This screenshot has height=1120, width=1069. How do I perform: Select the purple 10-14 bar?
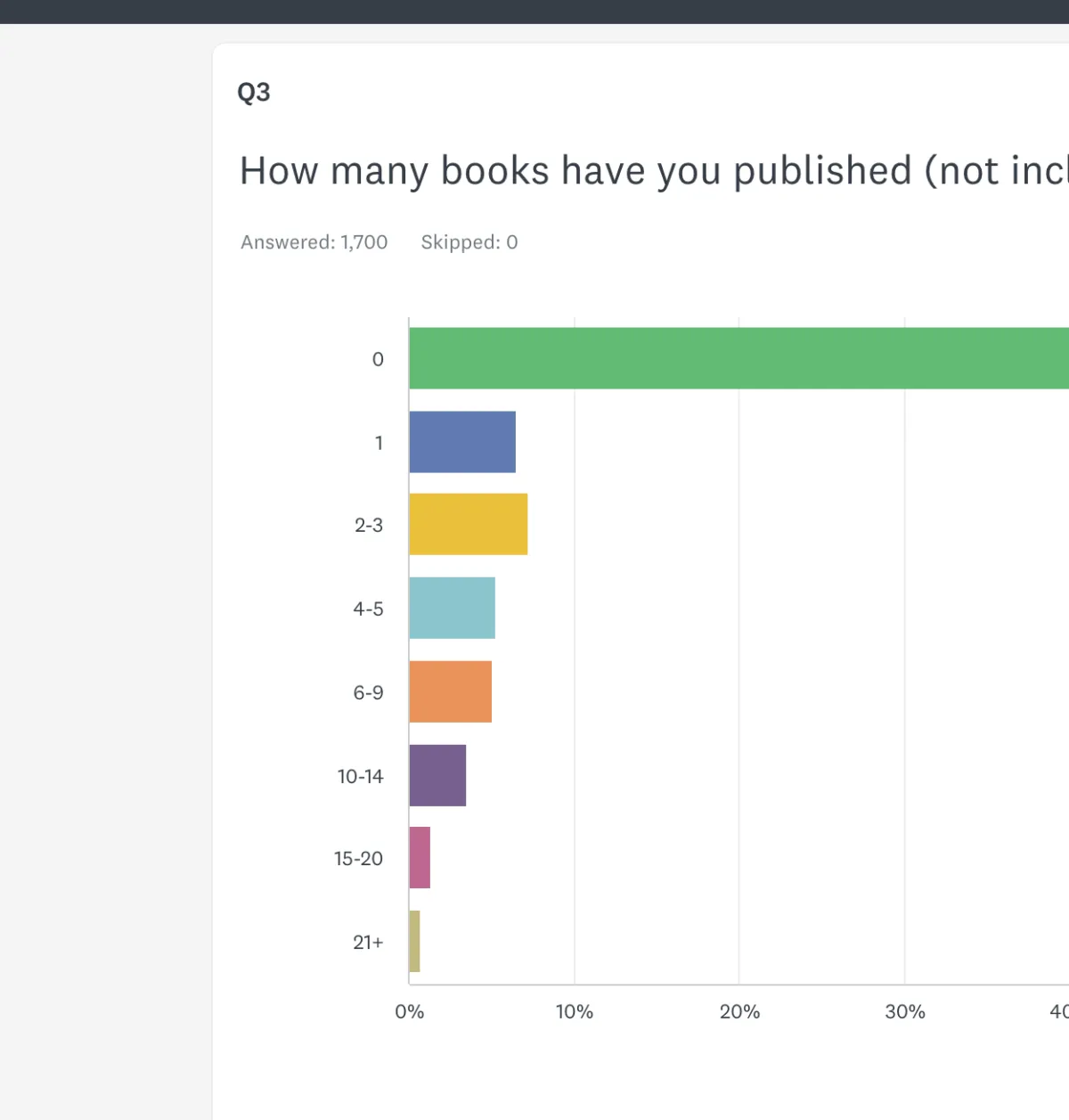(437, 775)
